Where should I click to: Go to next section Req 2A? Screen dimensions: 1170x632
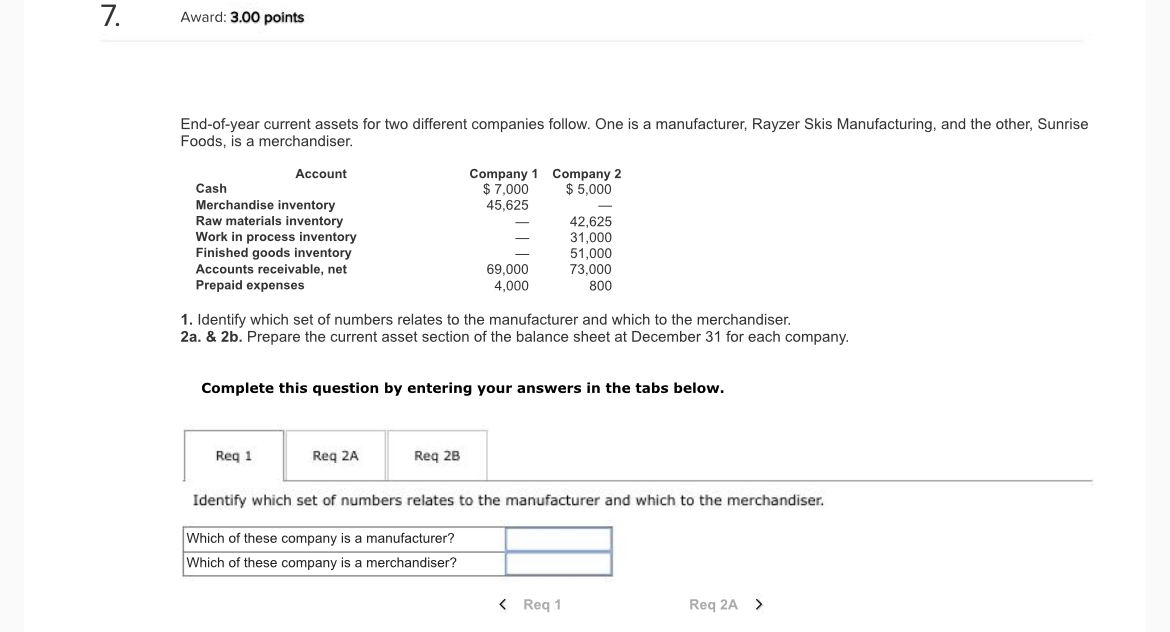click(x=726, y=604)
